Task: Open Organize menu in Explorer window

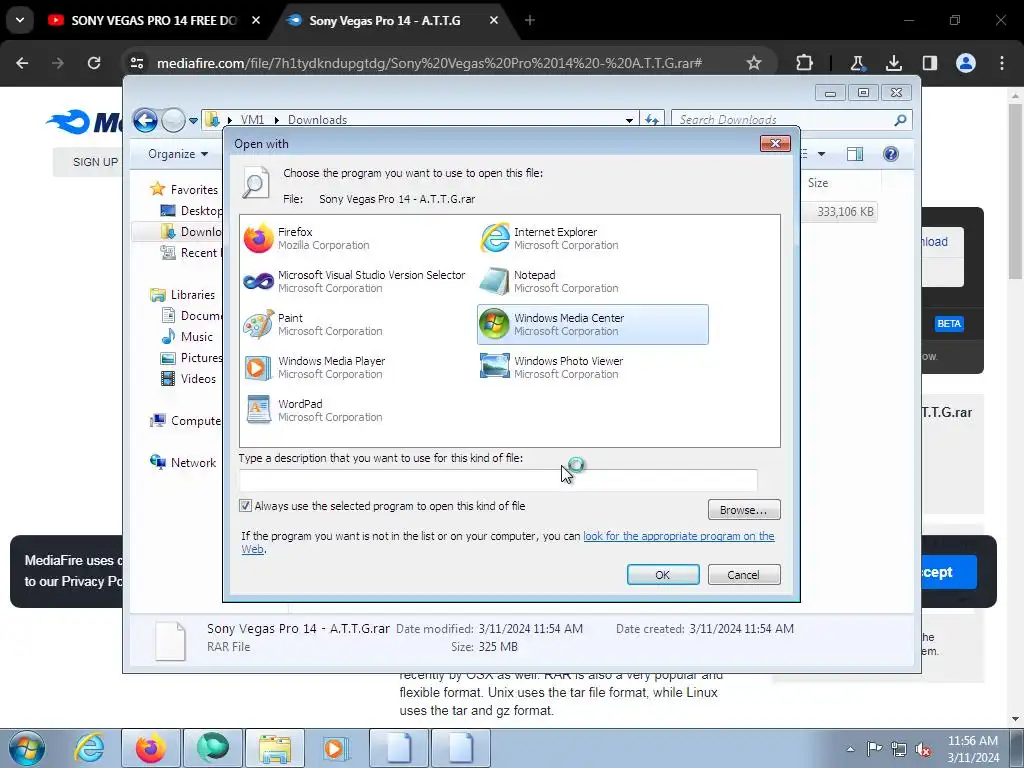Action: [x=178, y=154]
